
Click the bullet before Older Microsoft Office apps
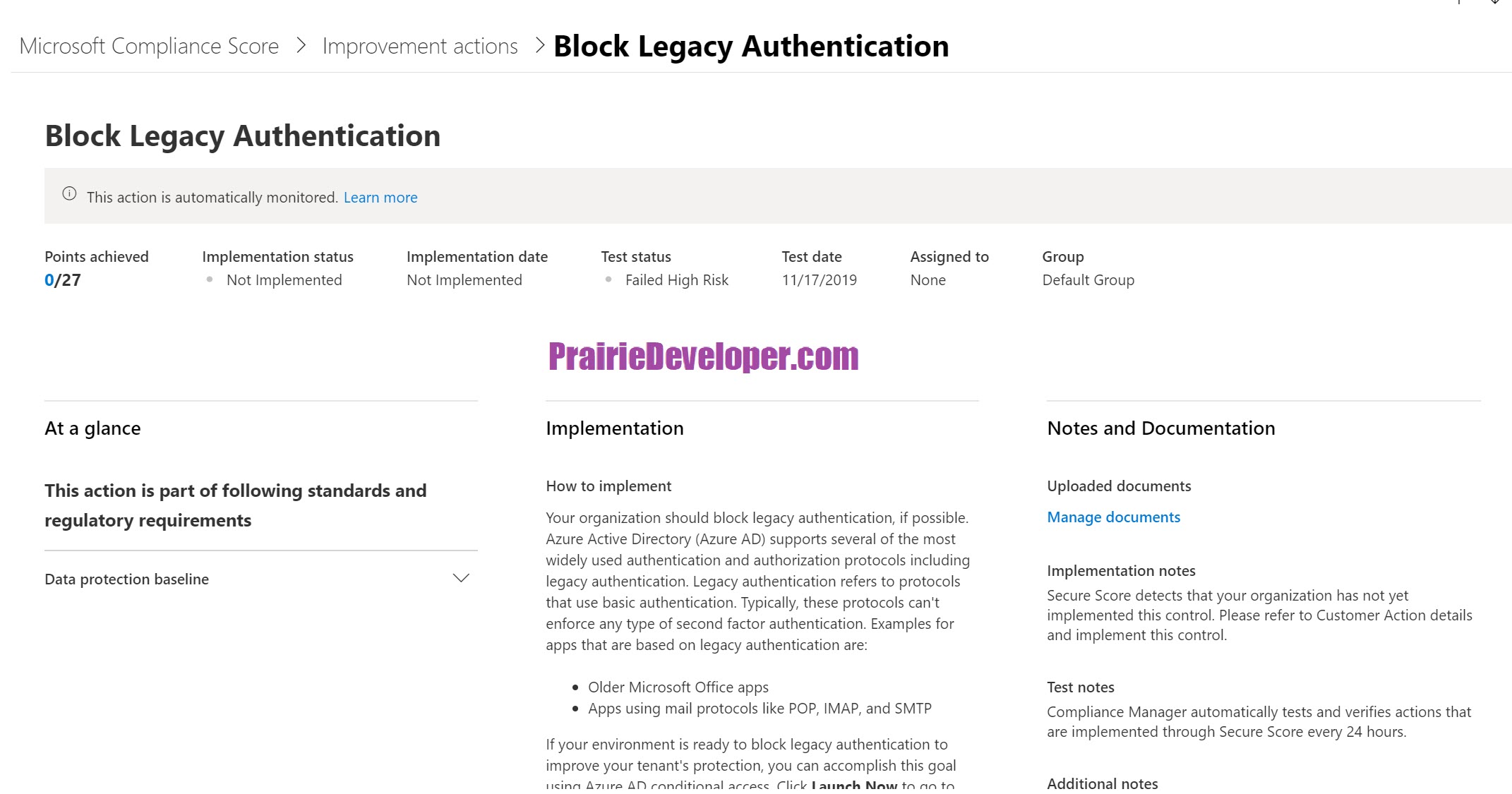(x=575, y=687)
